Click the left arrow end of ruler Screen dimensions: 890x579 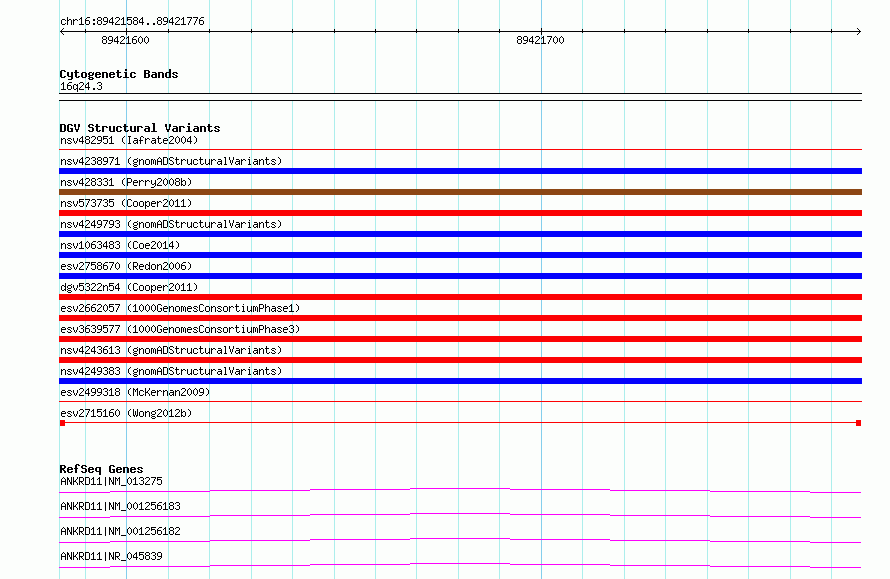pos(62,32)
